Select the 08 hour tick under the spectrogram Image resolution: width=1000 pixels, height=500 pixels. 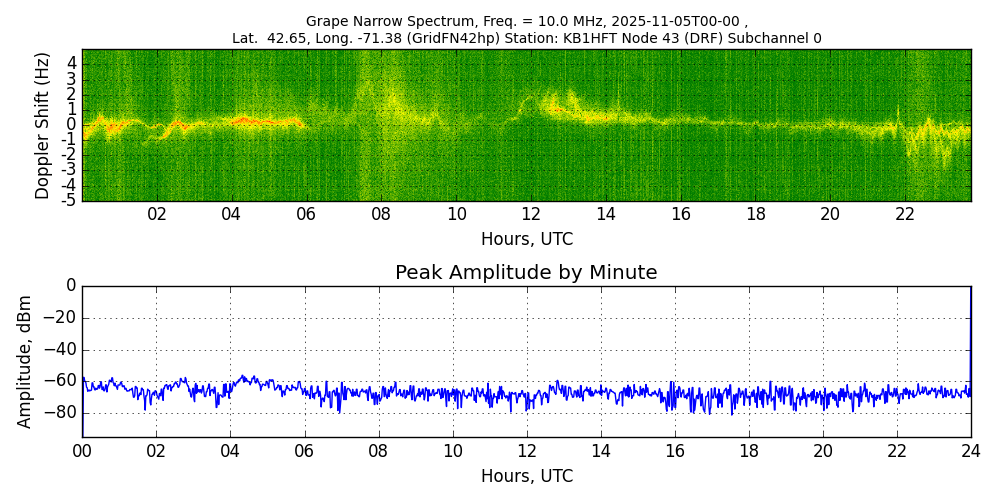[381, 214]
